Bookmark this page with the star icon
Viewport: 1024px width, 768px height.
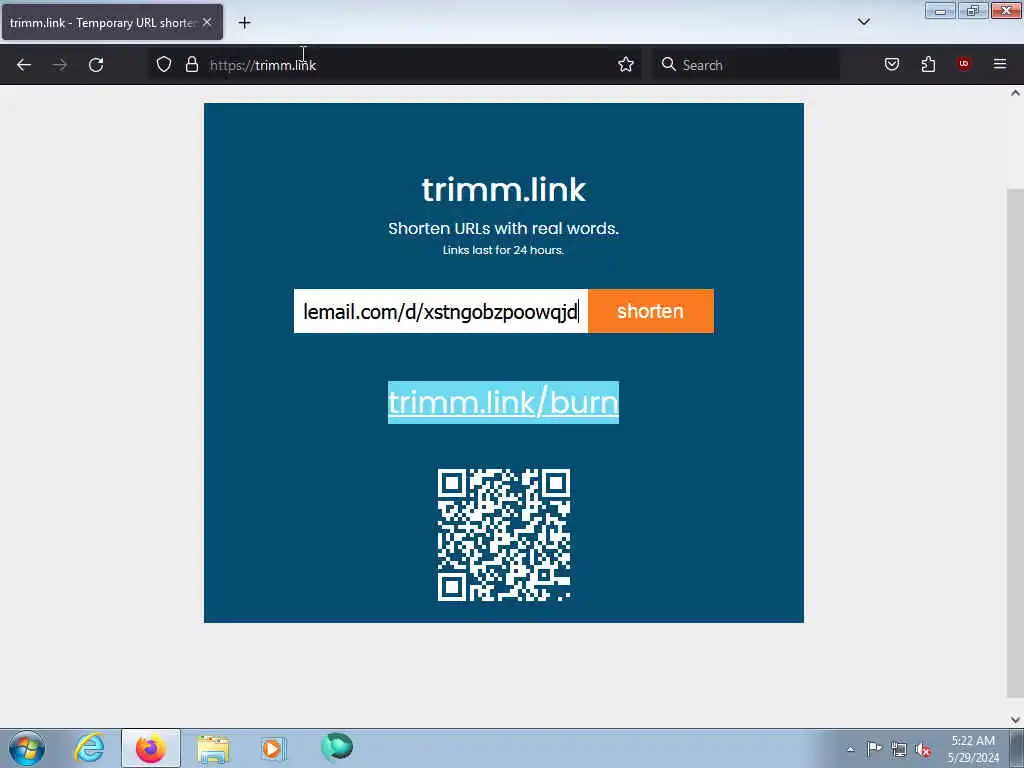pos(626,65)
